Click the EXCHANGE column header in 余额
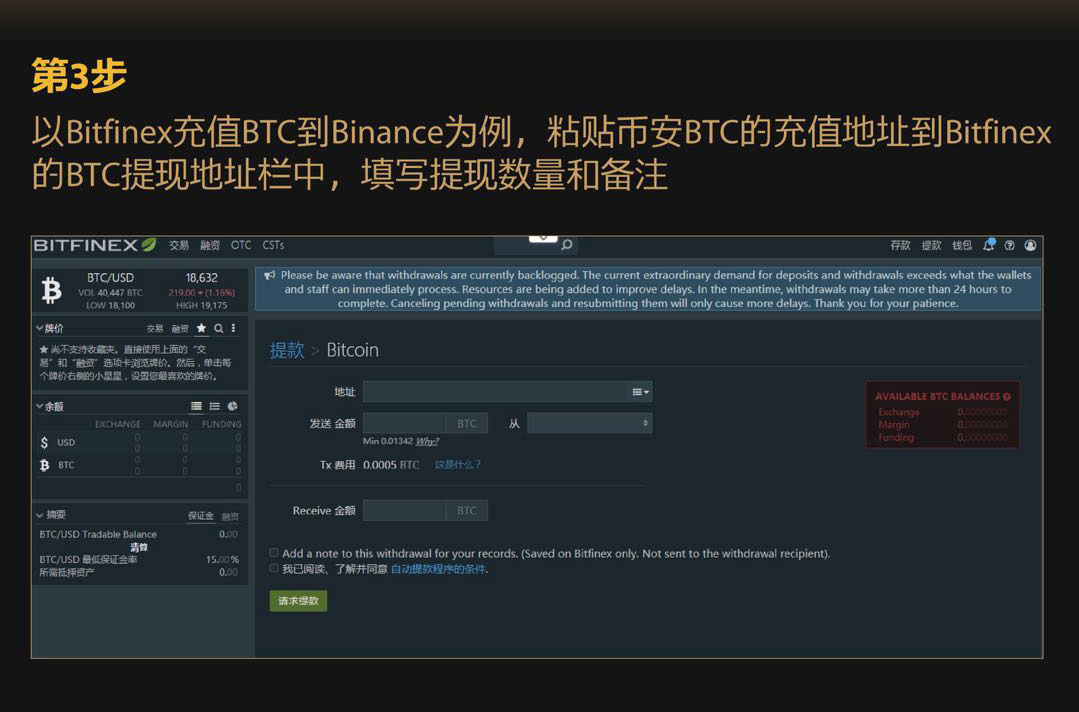This screenshot has height=712, width=1079. pos(118,424)
